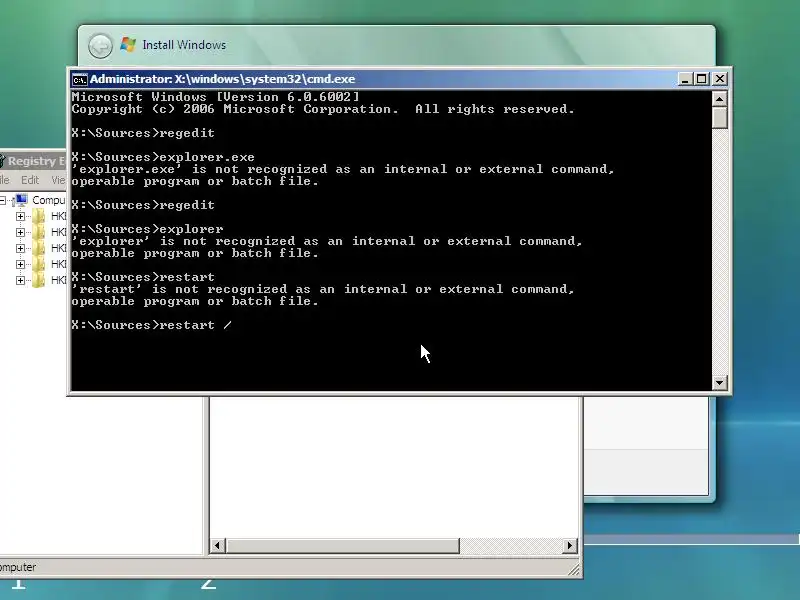Expand the first HK registry hive

20,216
